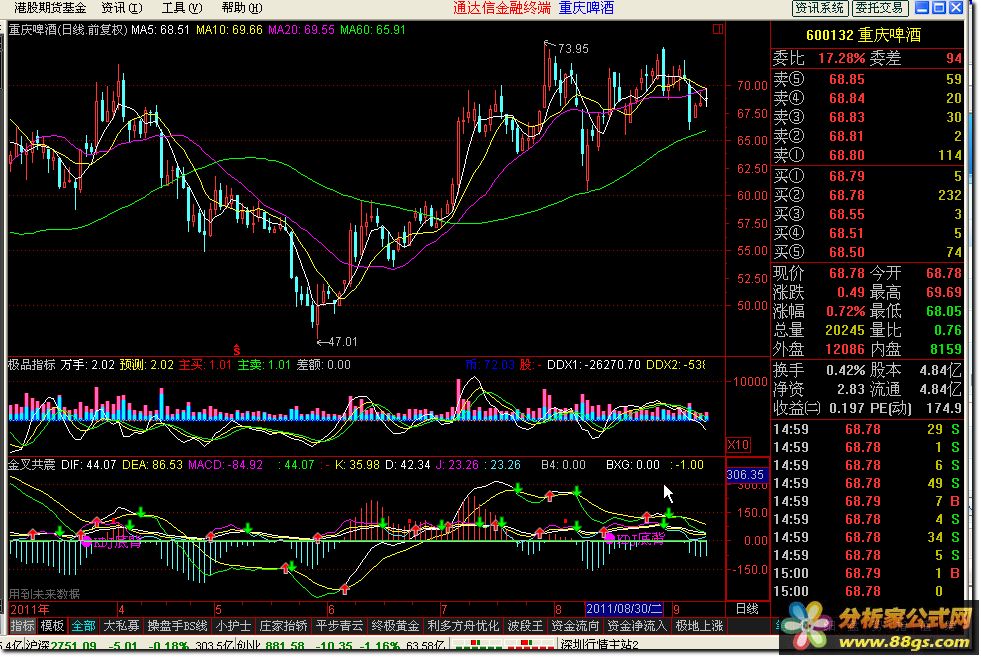Select the 操盘手BS线 indicator tab

(177, 626)
